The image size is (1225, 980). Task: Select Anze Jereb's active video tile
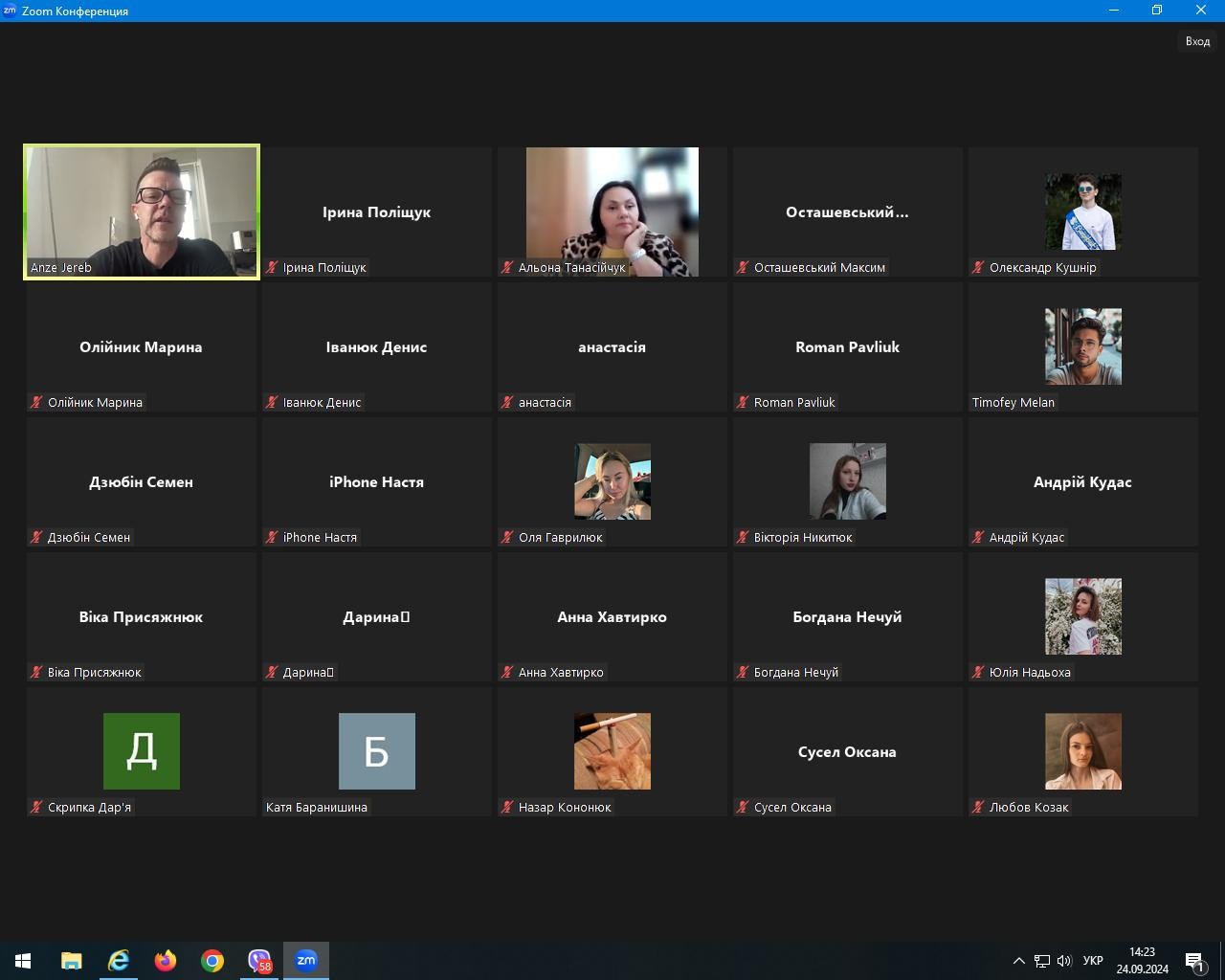click(142, 212)
